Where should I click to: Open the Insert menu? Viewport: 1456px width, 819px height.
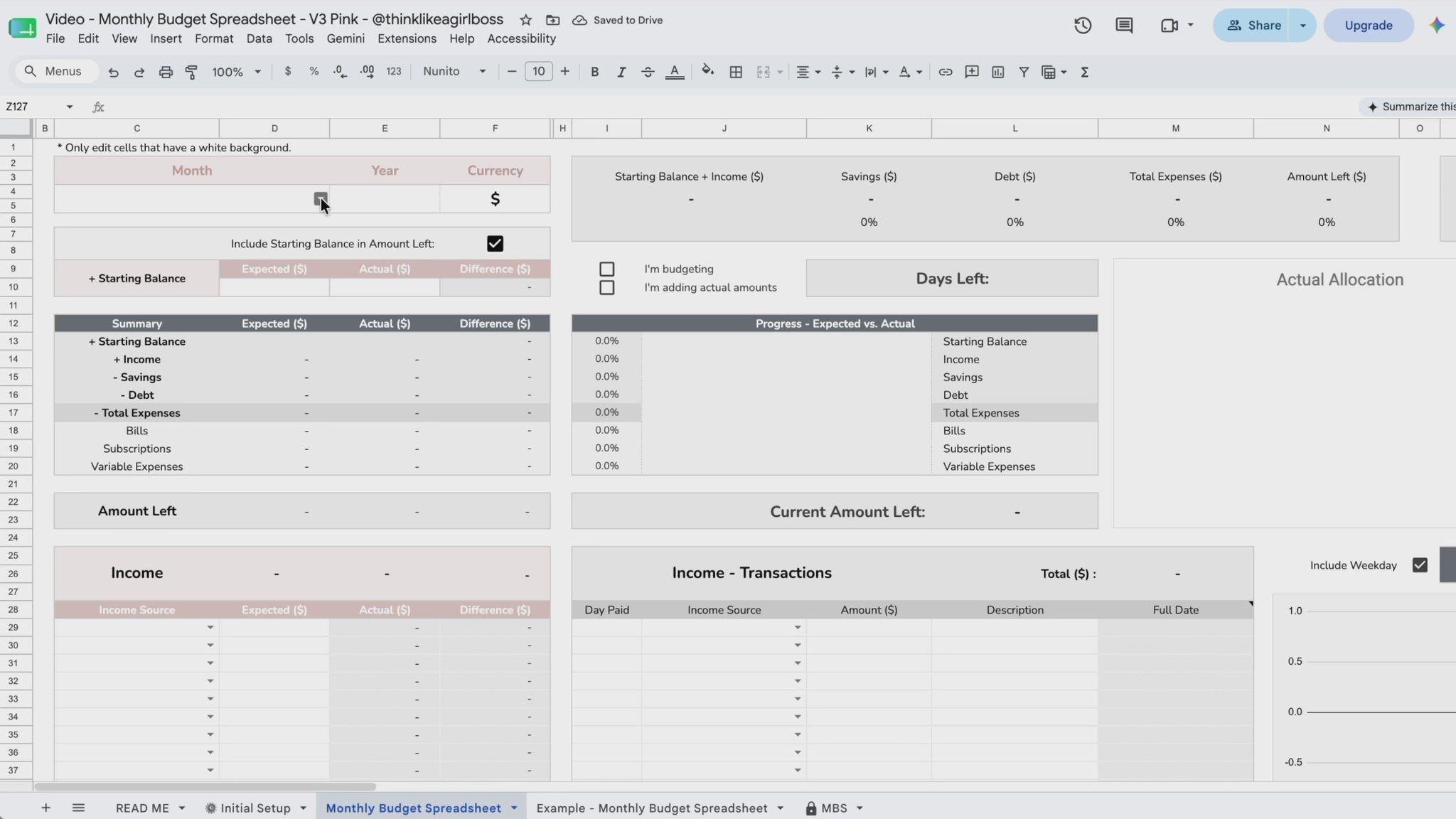pyautogui.click(x=166, y=38)
